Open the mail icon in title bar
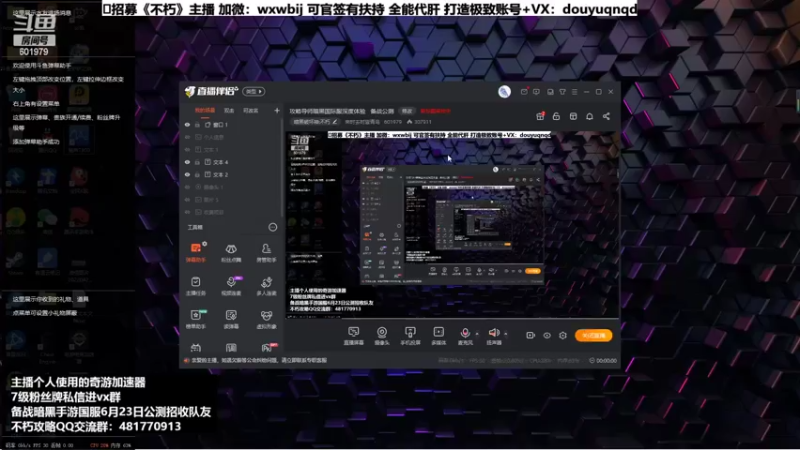The image size is (800, 450). 524,92
